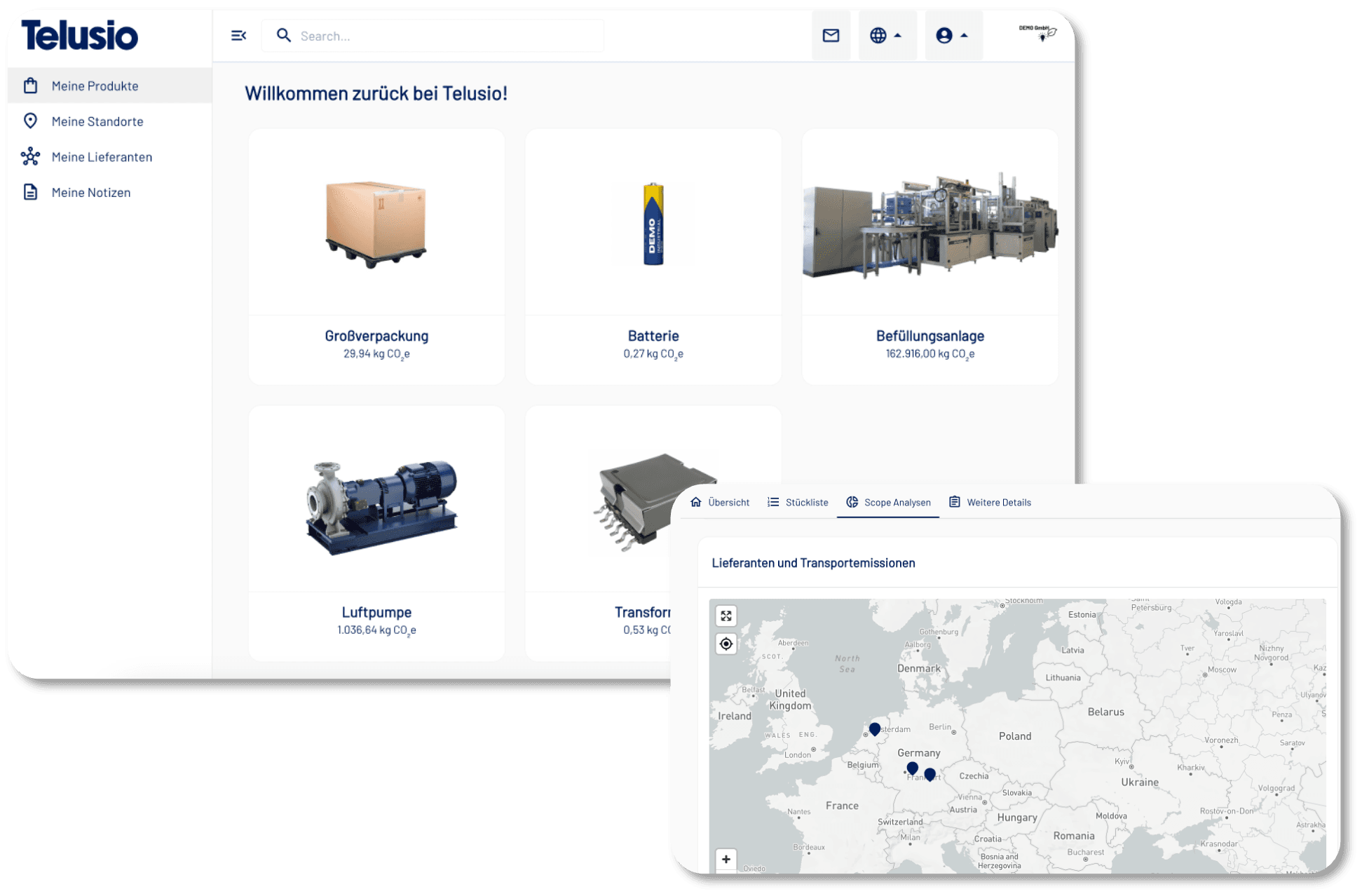1362x896 pixels.
Task: Open Meine Standorte in the sidebar
Action: [110, 121]
